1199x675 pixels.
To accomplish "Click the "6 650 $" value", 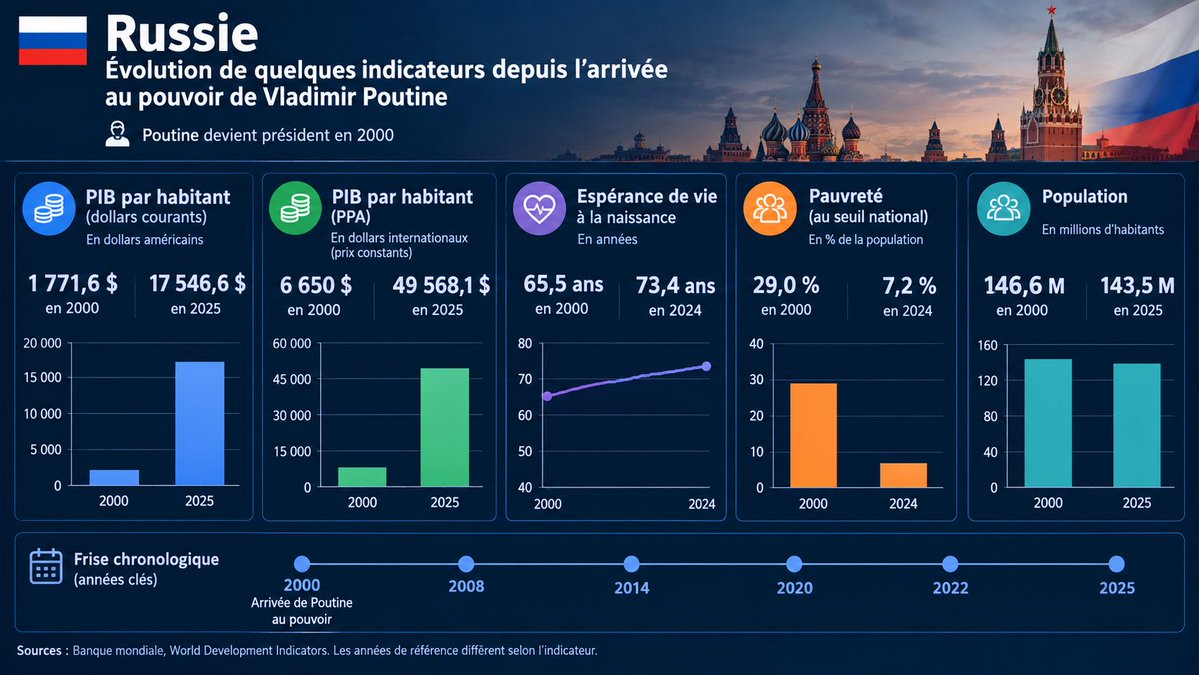I will pyautogui.click(x=316, y=285).
